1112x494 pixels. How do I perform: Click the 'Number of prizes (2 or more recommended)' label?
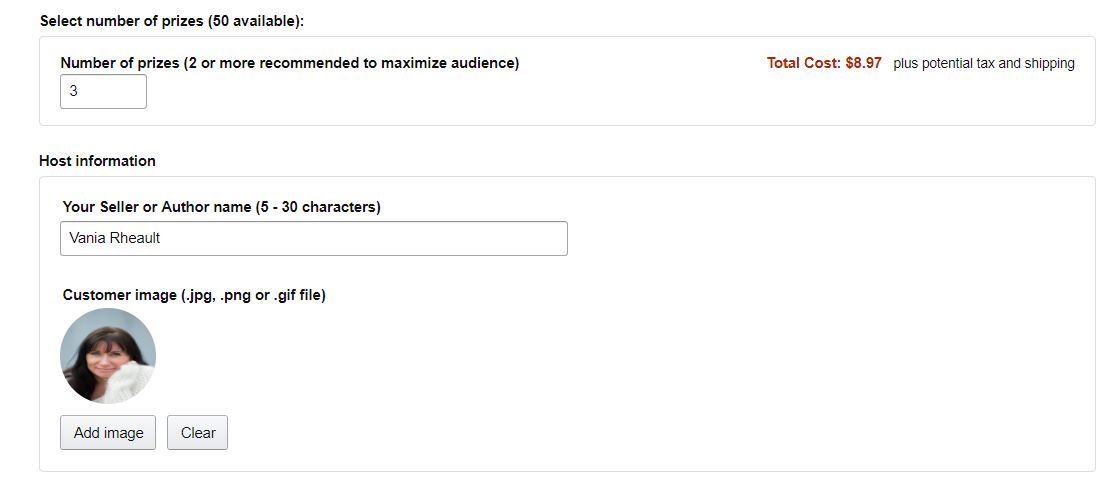[289, 63]
